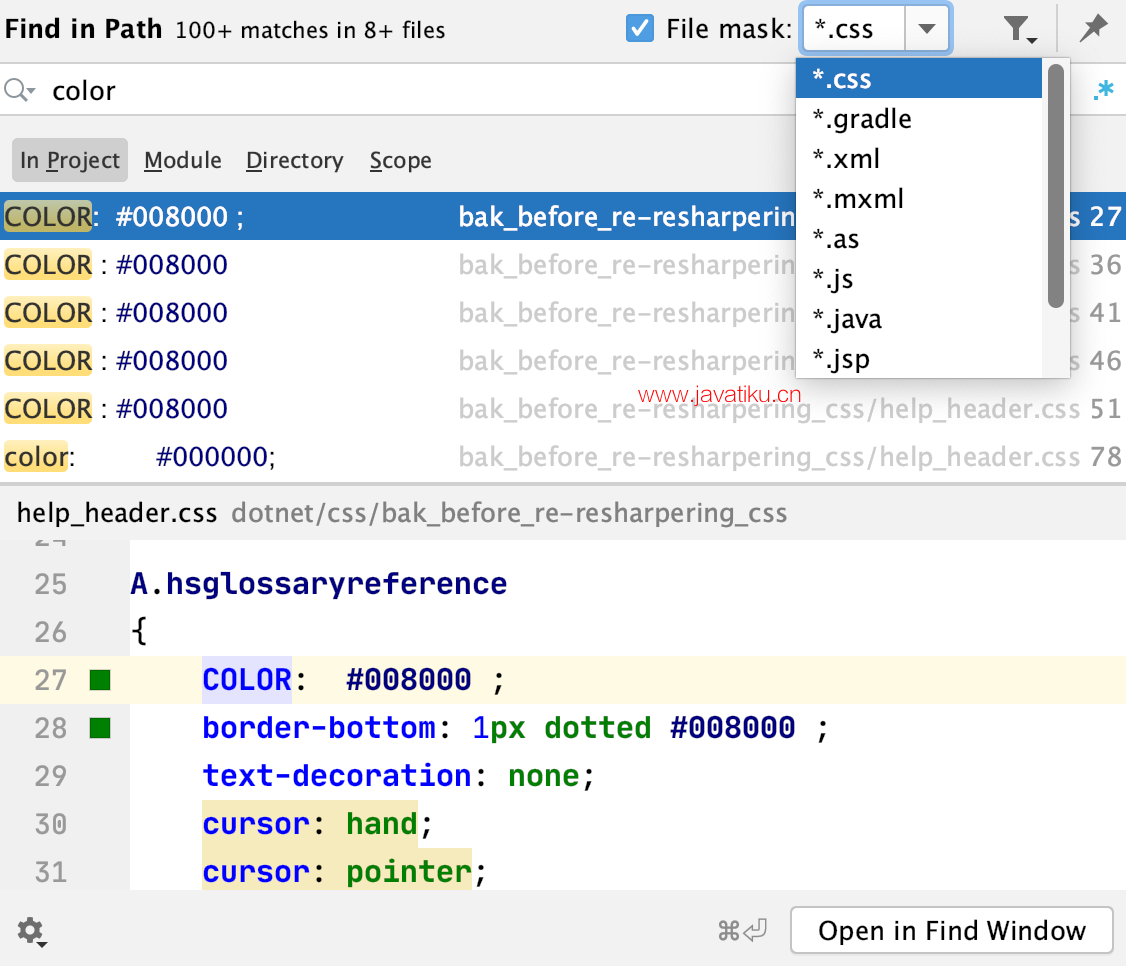Click the color search text field
Screen dimensions: 1126x966
click(x=400, y=91)
